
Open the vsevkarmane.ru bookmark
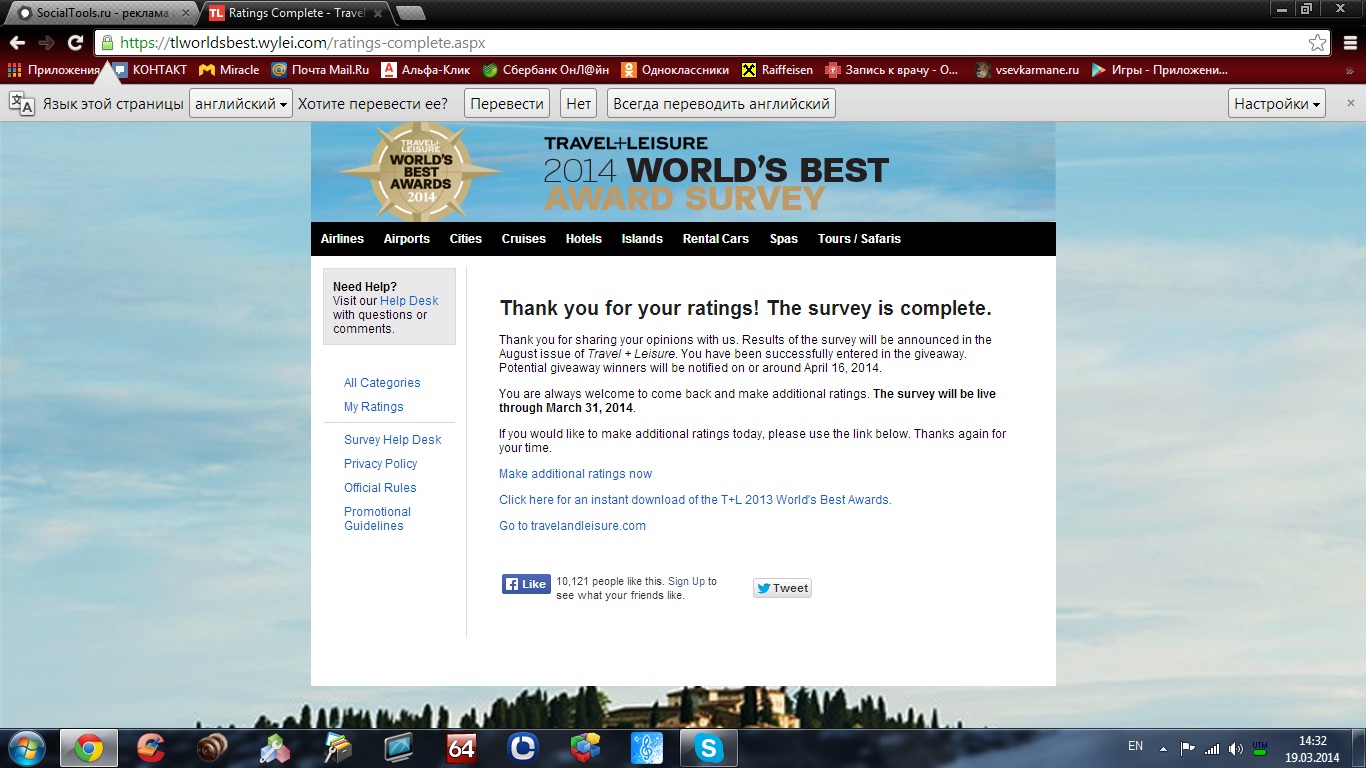(1027, 70)
